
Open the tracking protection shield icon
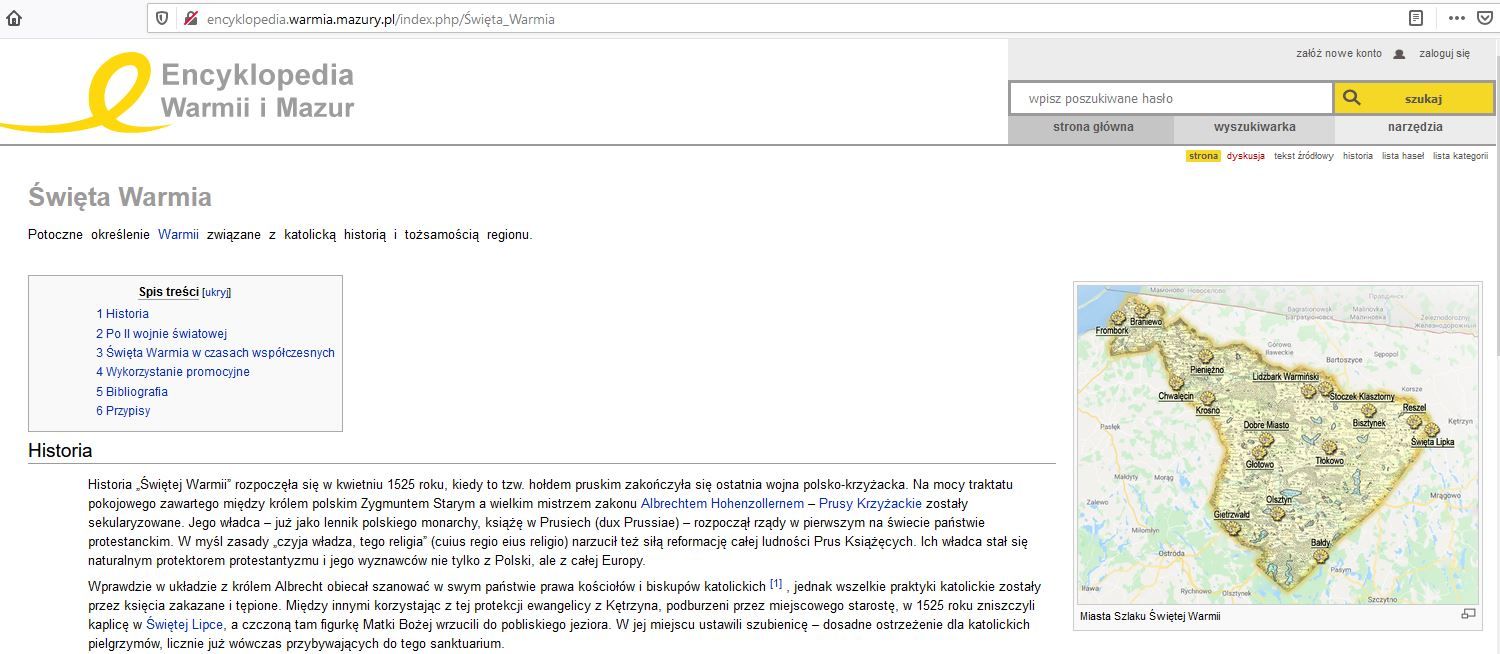(162, 18)
